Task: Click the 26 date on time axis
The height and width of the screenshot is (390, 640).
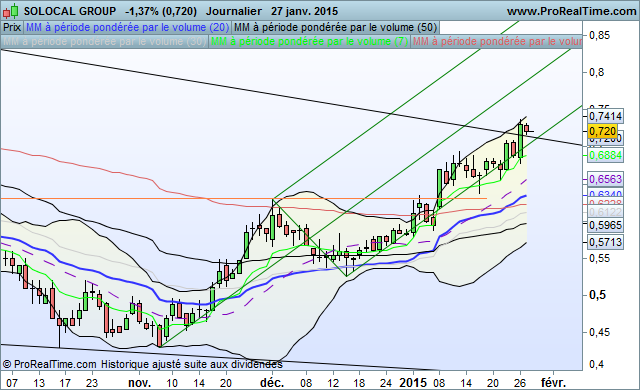Action: coord(520,383)
